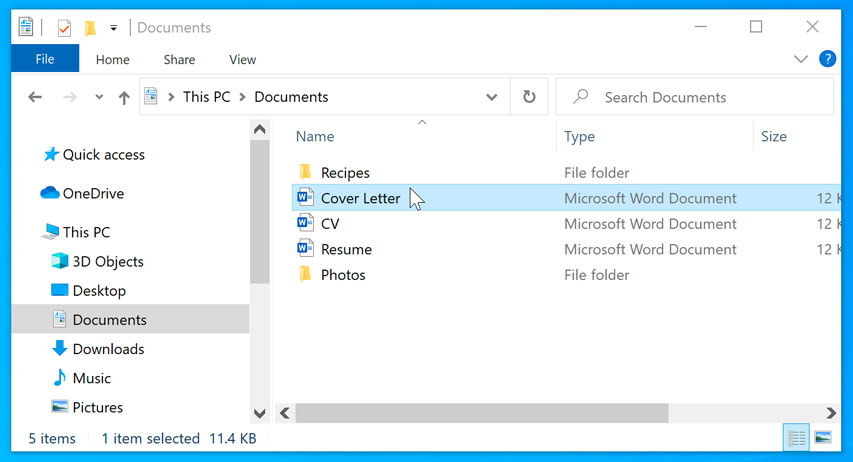This screenshot has width=853, height=462.
Task: Click the New Folder icon in title bar
Action: pyautogui.click(x=90, y=27)
